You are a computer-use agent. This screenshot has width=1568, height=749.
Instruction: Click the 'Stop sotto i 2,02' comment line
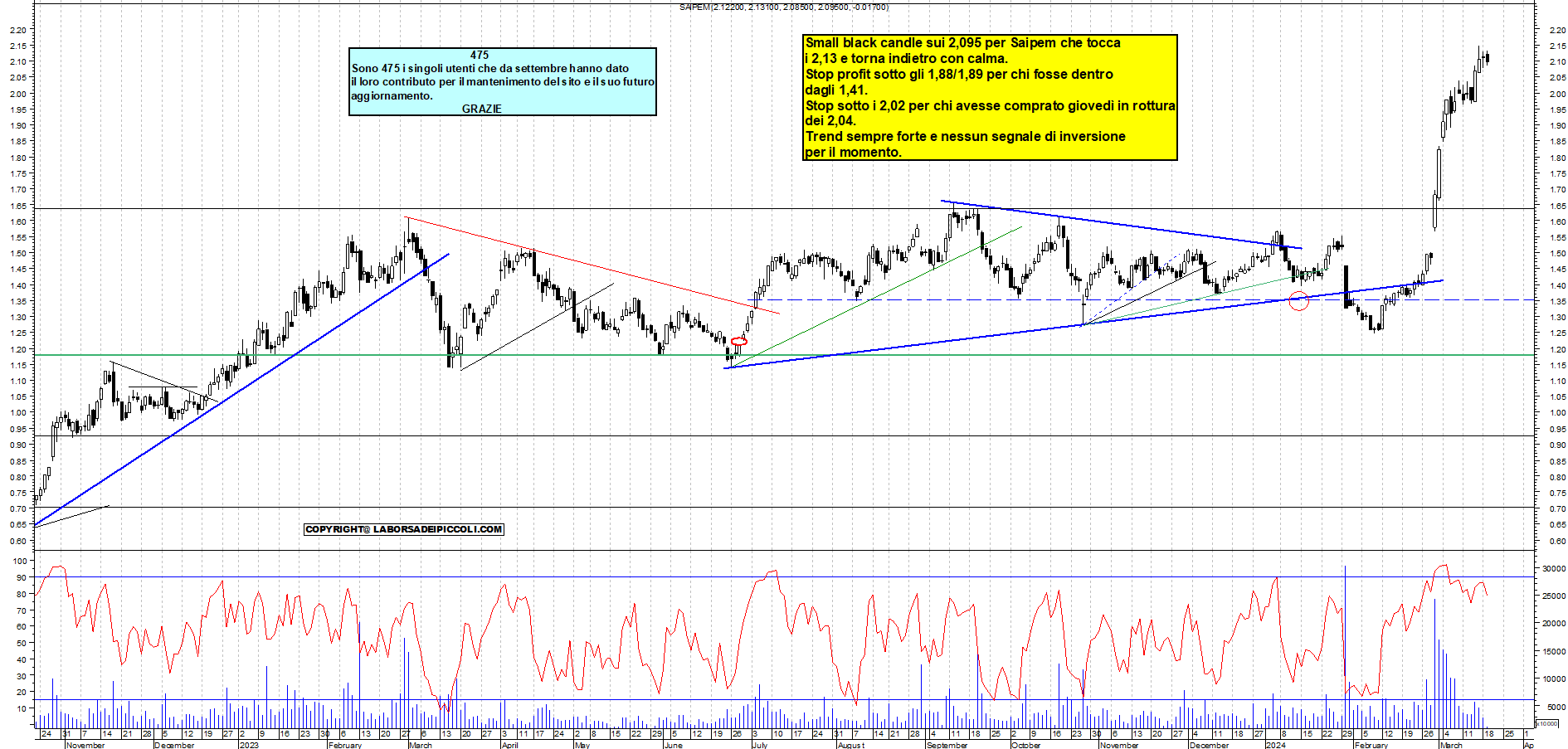point(990,105)
